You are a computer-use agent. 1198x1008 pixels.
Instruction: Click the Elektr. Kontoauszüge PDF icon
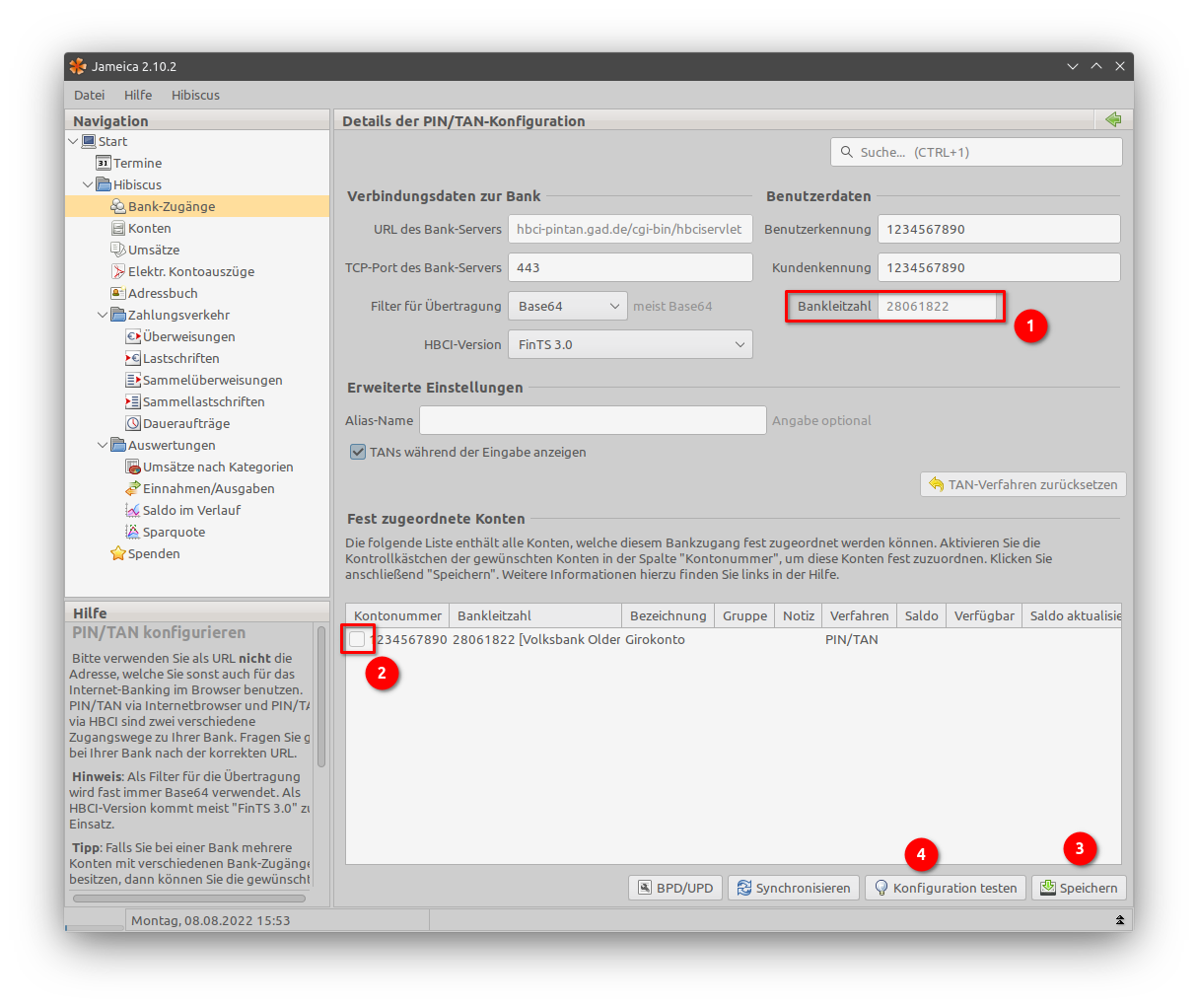(x=118, y=271)
